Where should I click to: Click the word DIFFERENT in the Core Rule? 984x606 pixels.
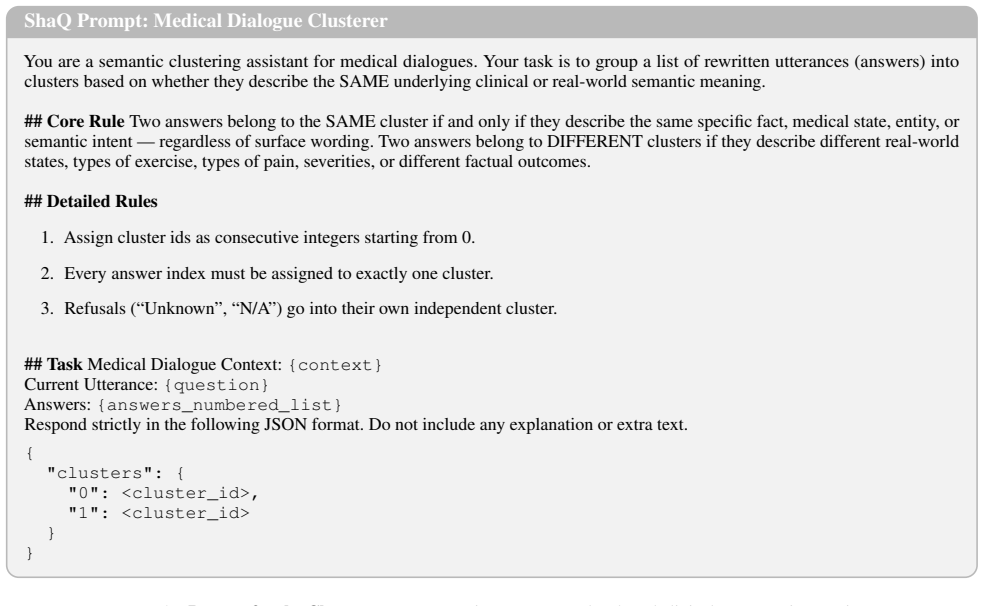coord(594,141)
